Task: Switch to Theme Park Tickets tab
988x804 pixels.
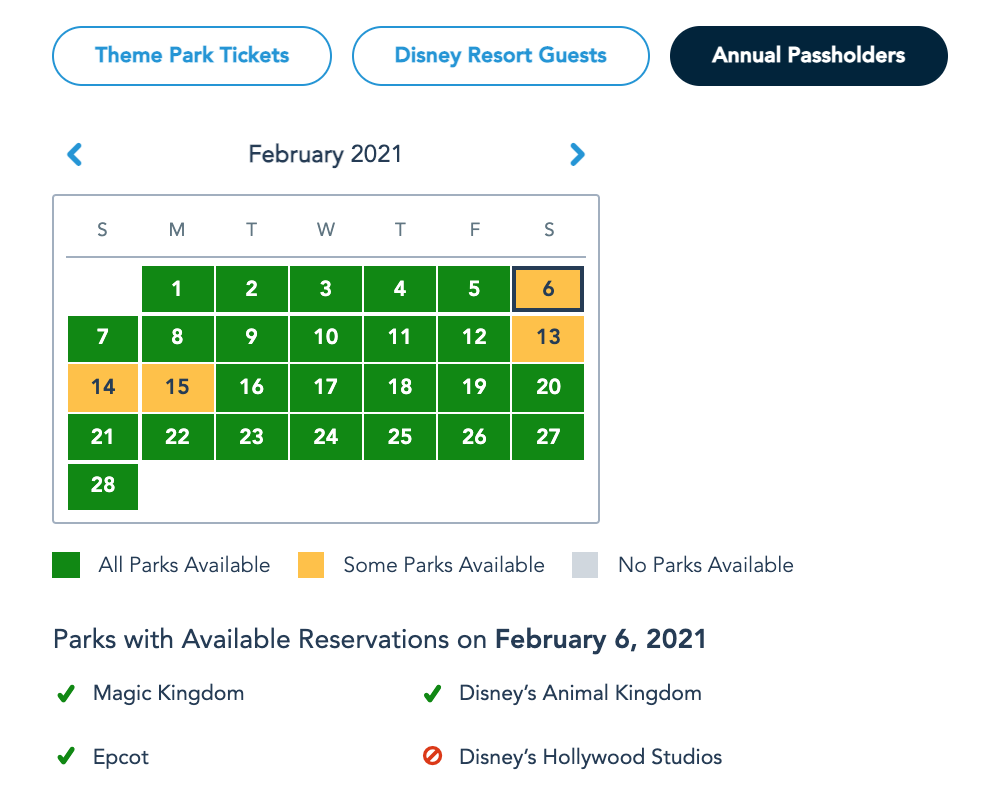Action: [x=191, y=55]
